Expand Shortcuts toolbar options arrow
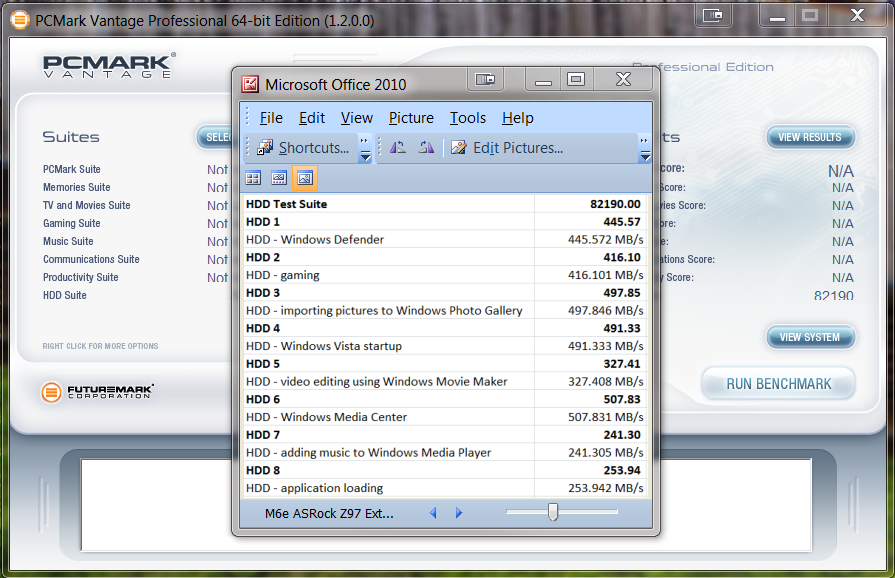895x578 pixels. pos(365,149)
